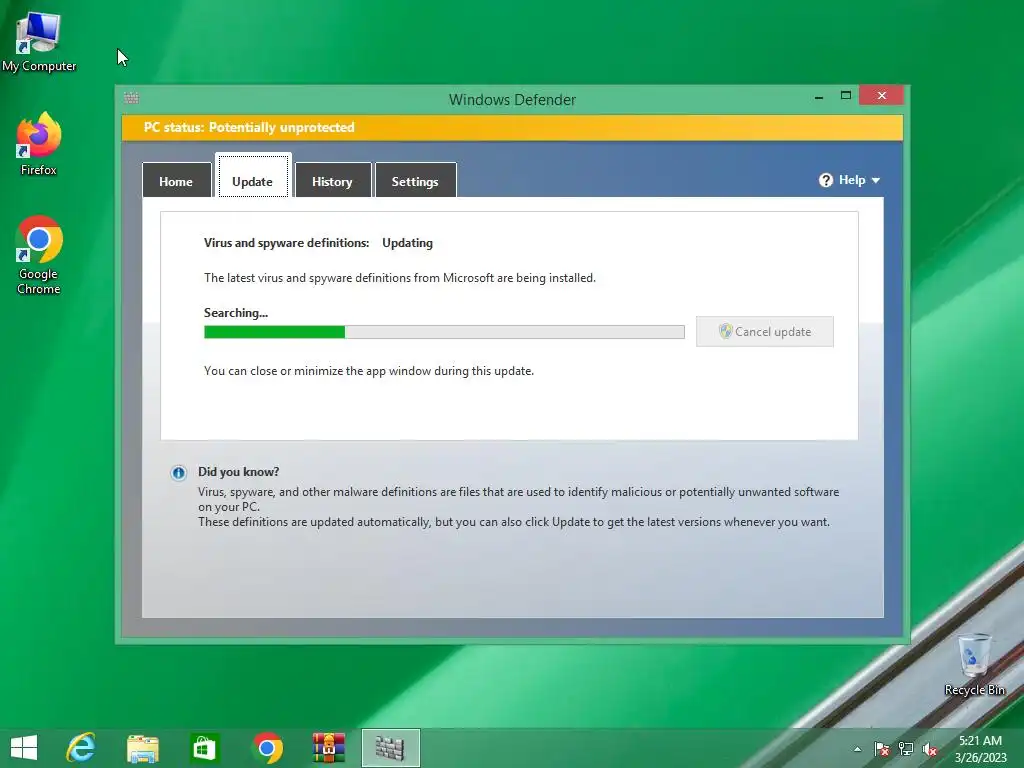This screenshot has width=1024, height=768.
Task: Click the Windows Start button
Action: pyautogui.click(x=24, y=748)
